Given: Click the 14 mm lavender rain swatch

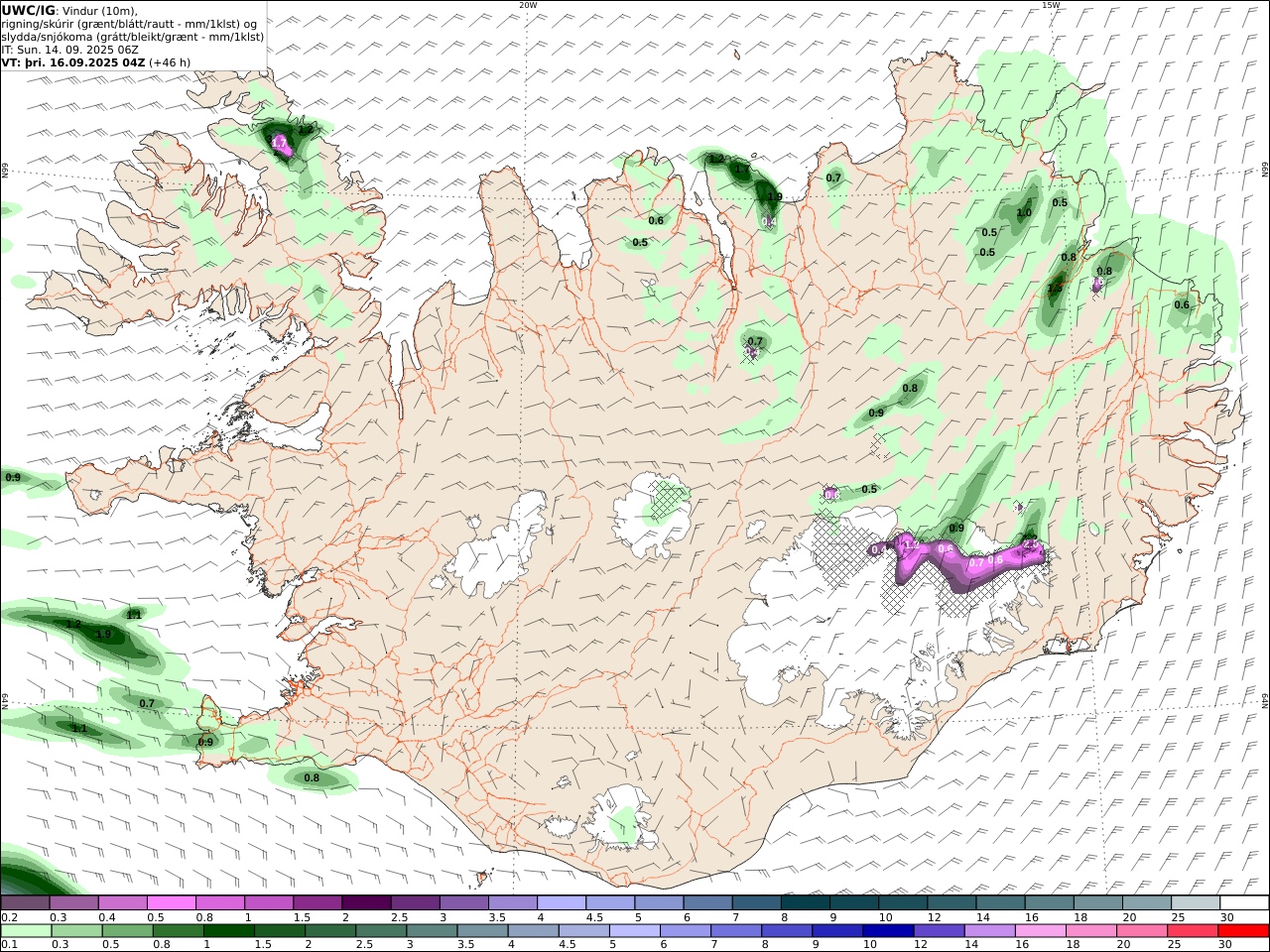Looking at the screenshot, I should coord(988,931).
